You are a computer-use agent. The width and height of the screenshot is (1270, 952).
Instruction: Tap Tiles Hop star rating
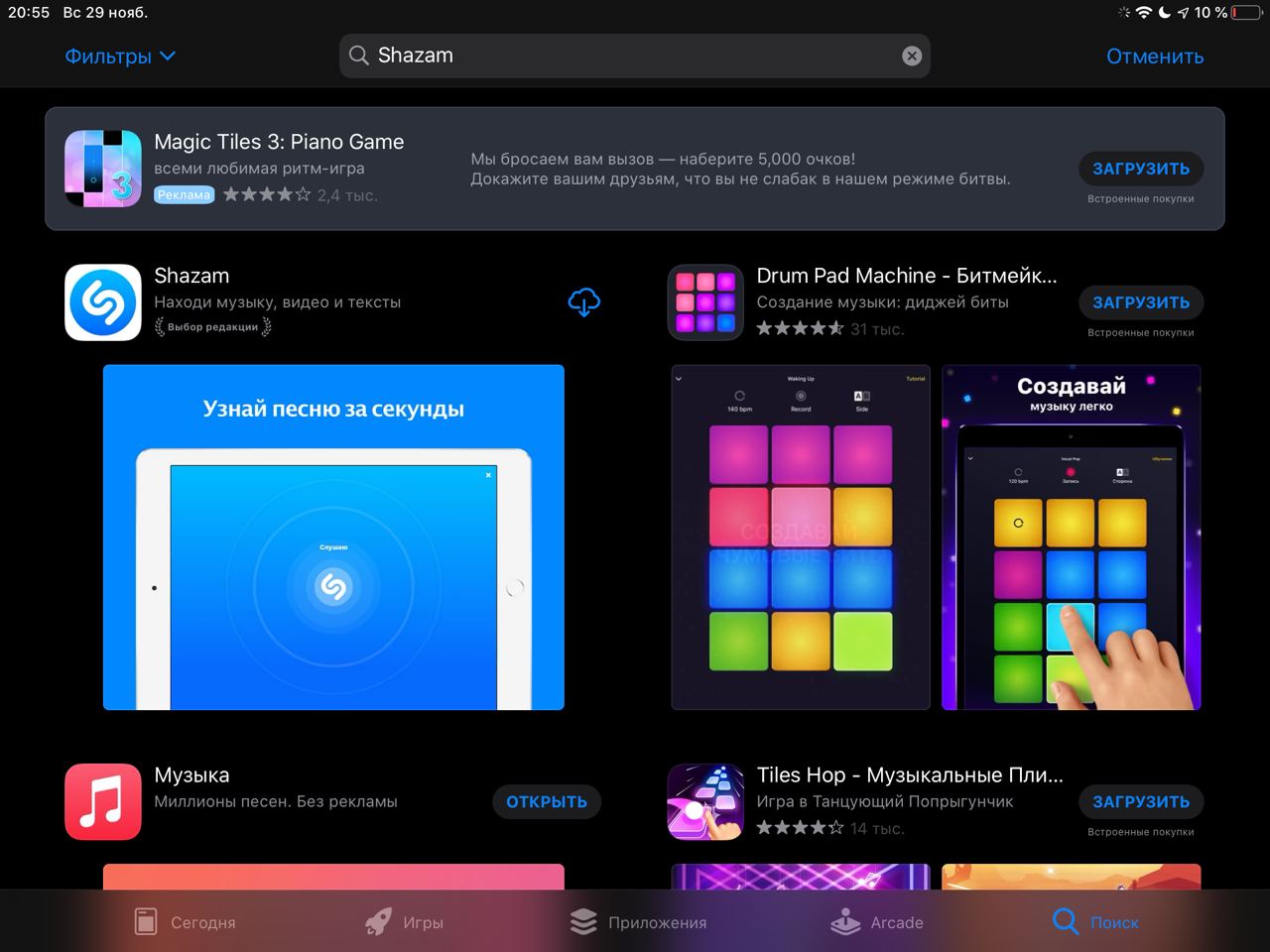[x=801, y=827]
